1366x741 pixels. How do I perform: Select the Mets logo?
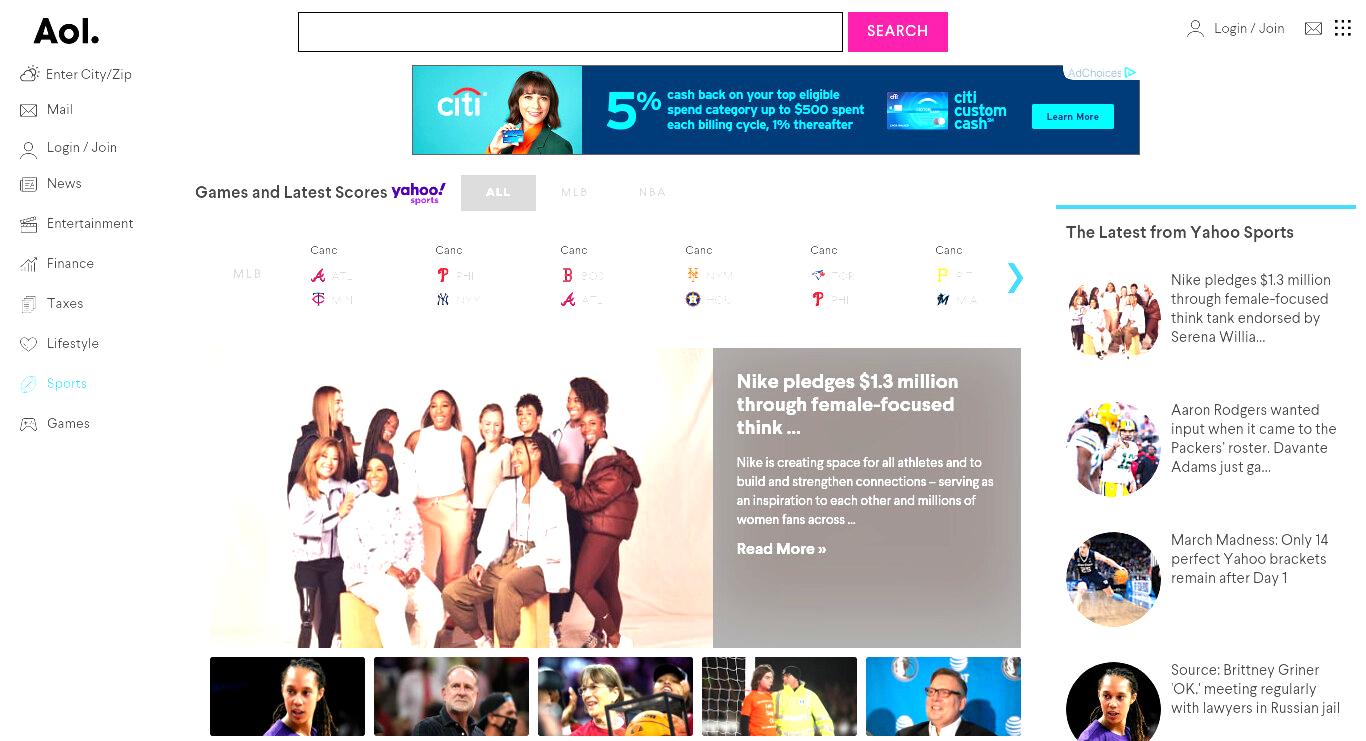(693, 275)
